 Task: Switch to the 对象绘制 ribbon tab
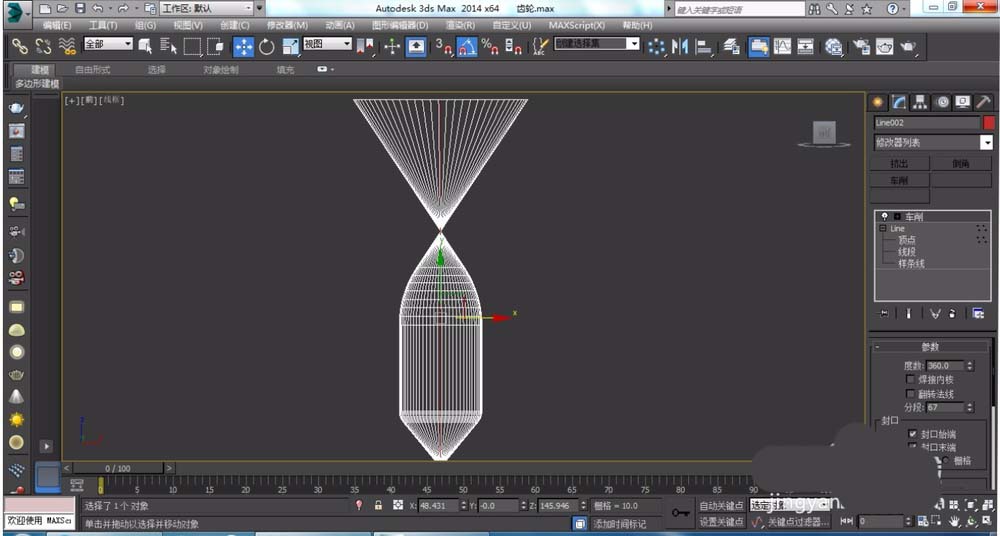tap(221, 70)
